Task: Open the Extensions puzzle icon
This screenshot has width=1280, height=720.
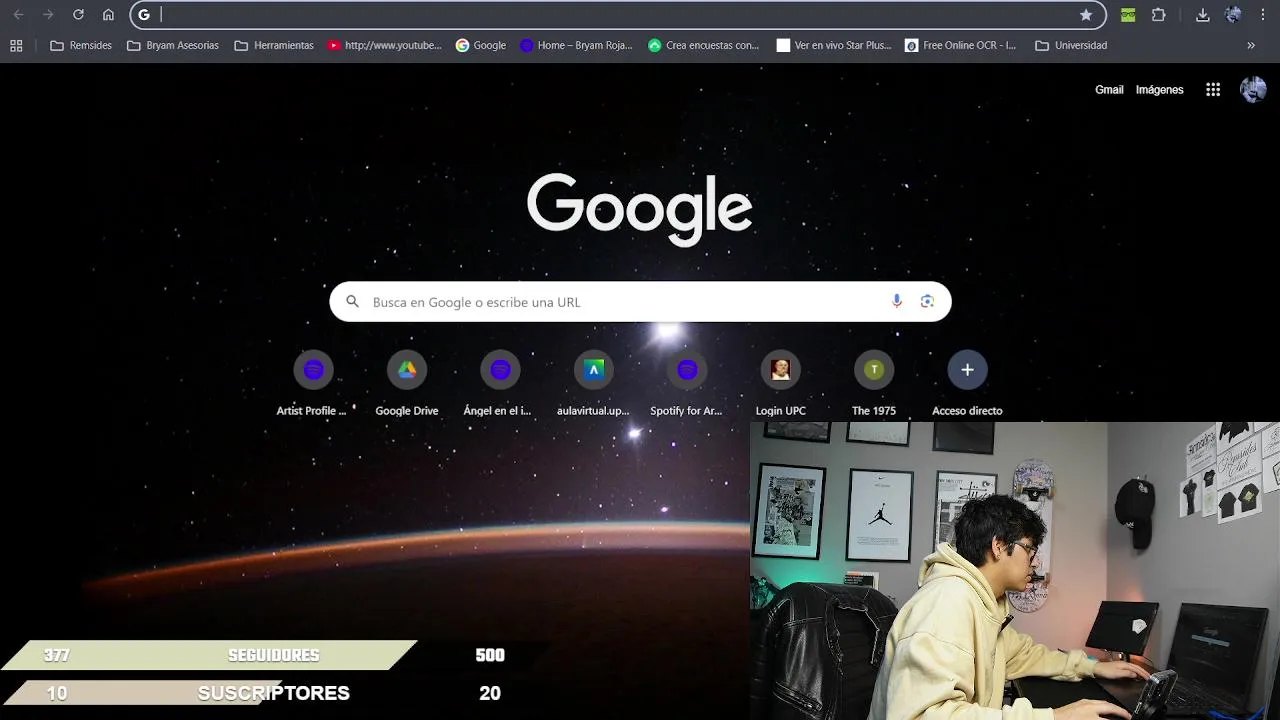Action: [1159, 15]
